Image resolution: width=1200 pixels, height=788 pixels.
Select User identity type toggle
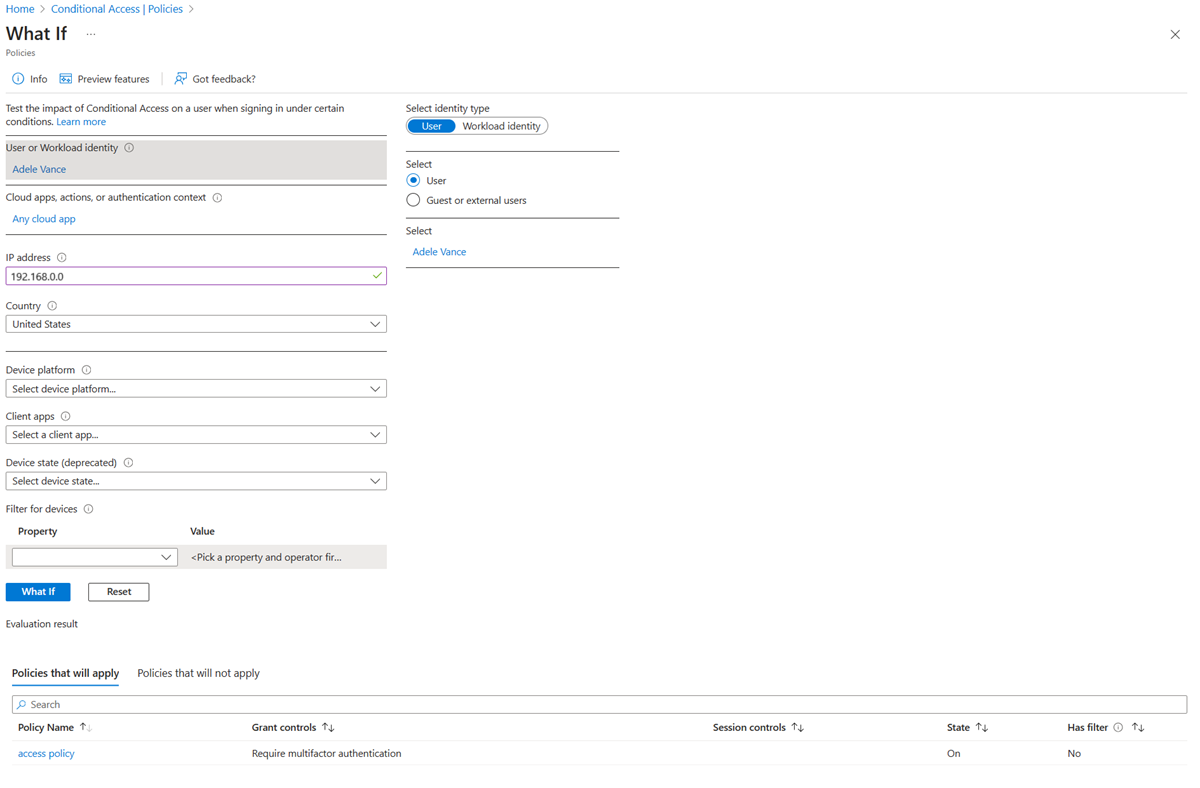pos(431,126)
